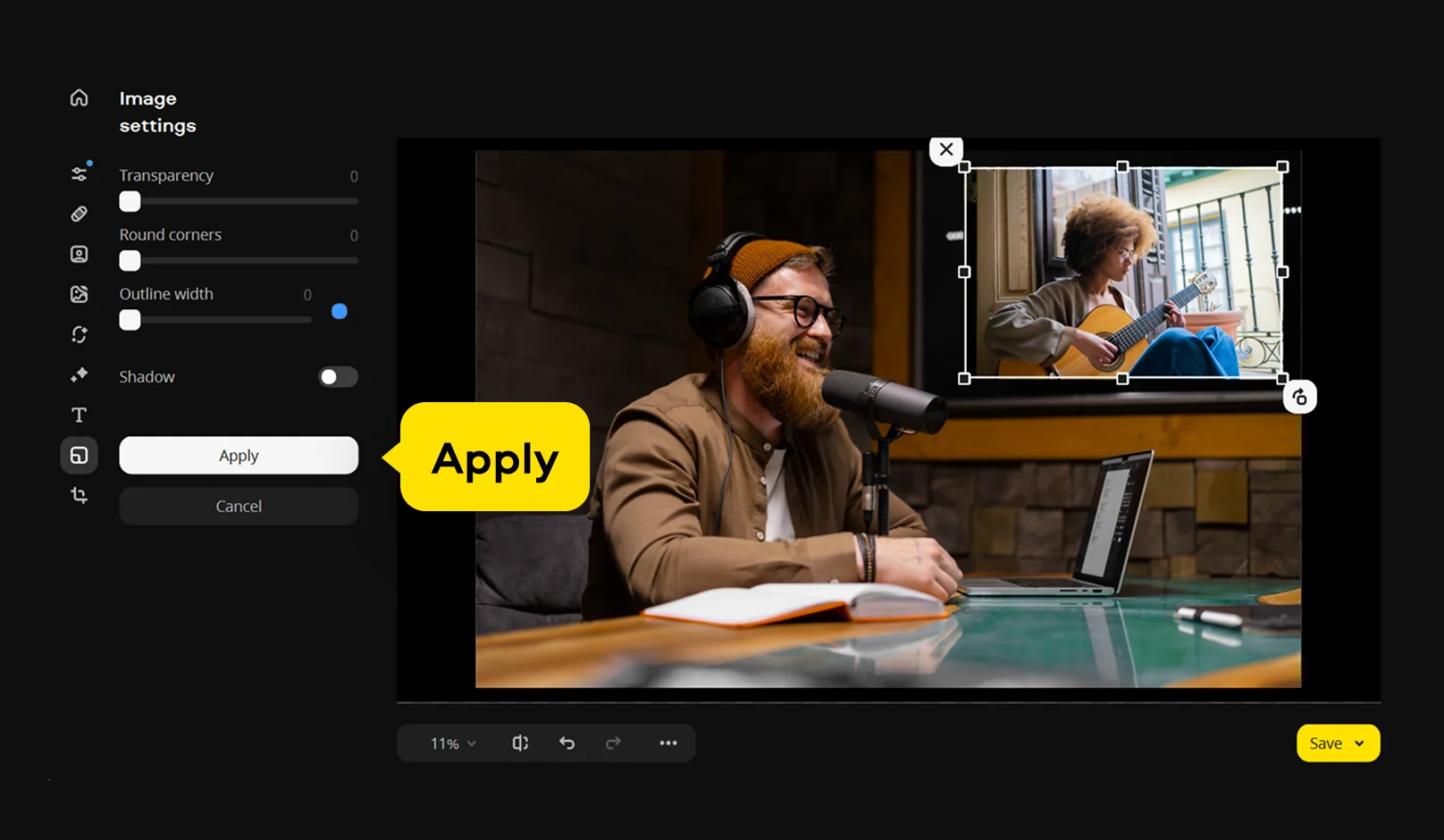Click the Transparency slider handle

pyautogui.click(x=130, y=202)
